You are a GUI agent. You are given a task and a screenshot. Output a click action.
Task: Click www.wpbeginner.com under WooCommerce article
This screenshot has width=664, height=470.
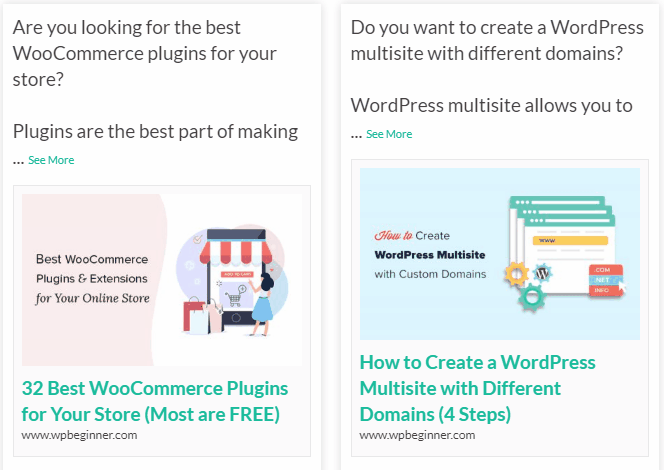click(x=79, y=435)
